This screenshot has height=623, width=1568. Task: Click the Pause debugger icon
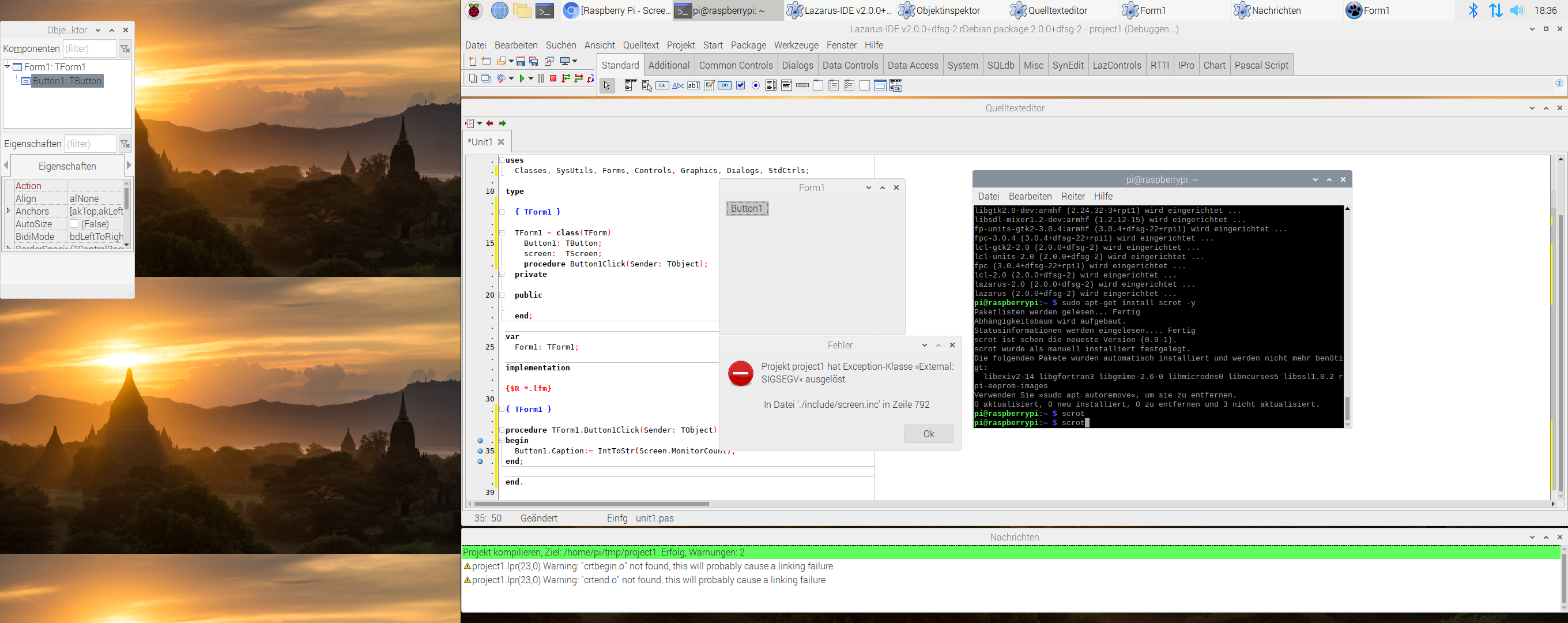coord(541,78)
